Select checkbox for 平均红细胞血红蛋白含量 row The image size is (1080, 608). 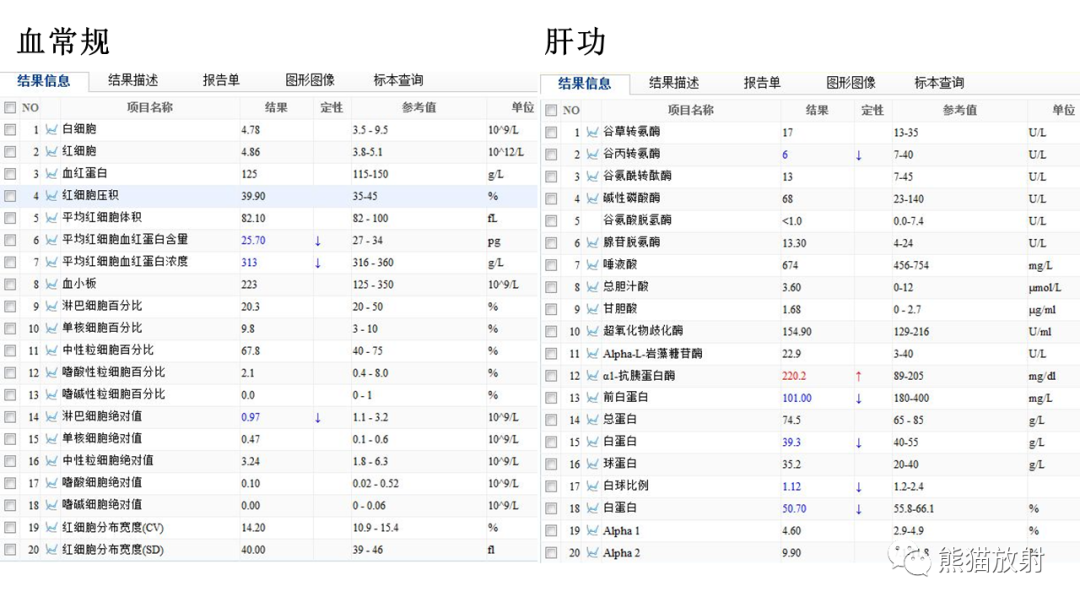click(x=10, y=240)
